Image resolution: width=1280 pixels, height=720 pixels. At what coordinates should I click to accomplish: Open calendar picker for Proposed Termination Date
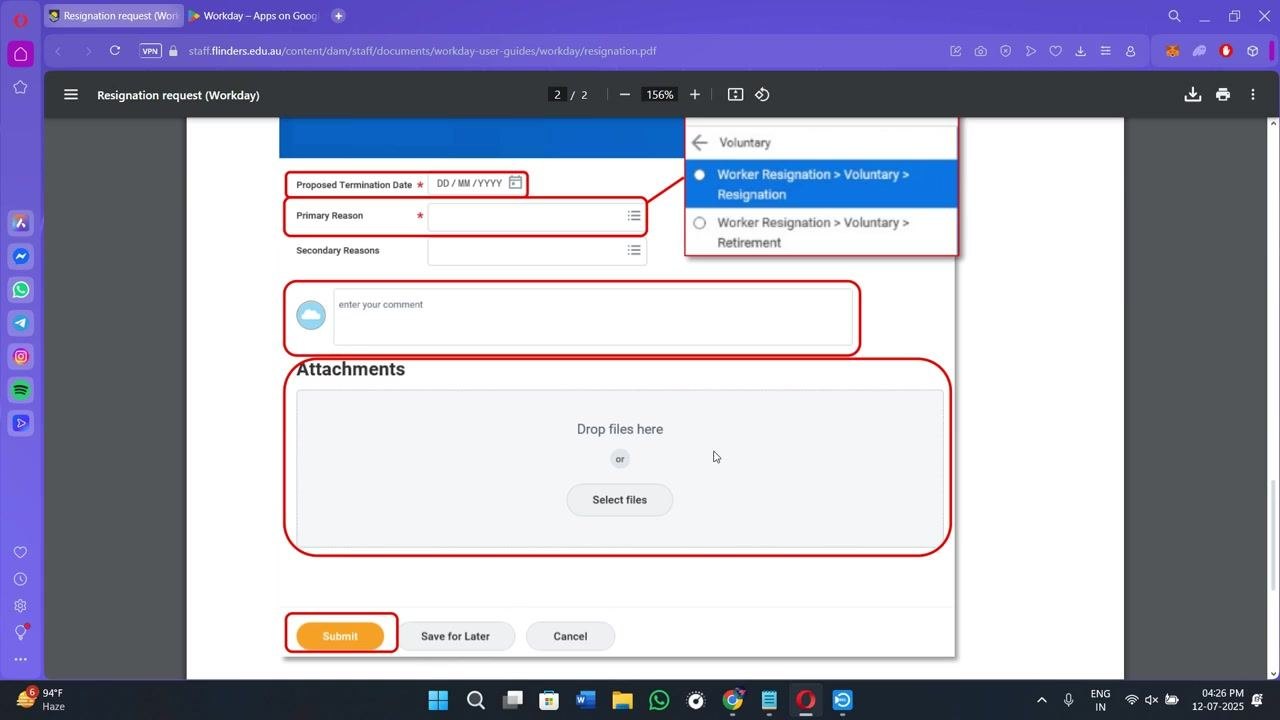[515, 183]
